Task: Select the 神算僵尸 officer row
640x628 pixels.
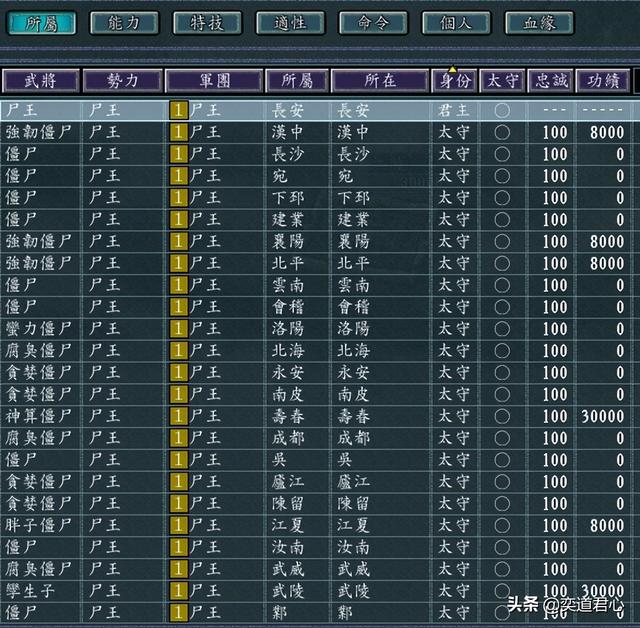Action: 38,415
